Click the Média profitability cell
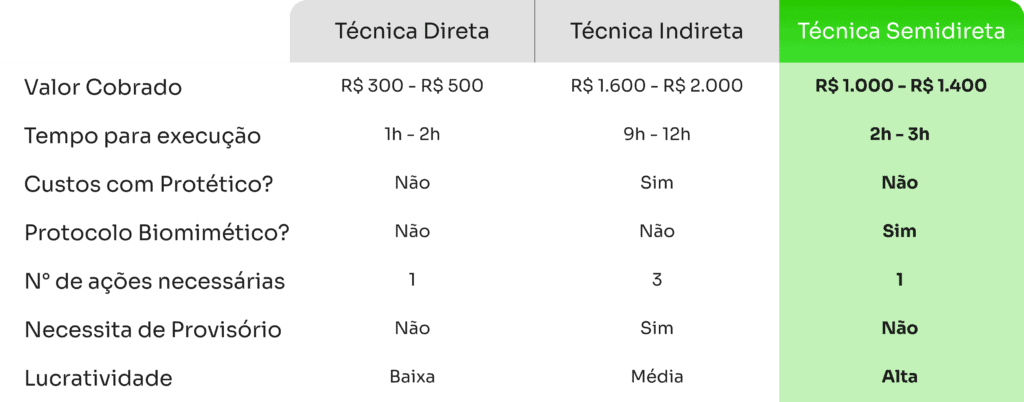Screen dimensions: 1024x402 coord(656,377)
